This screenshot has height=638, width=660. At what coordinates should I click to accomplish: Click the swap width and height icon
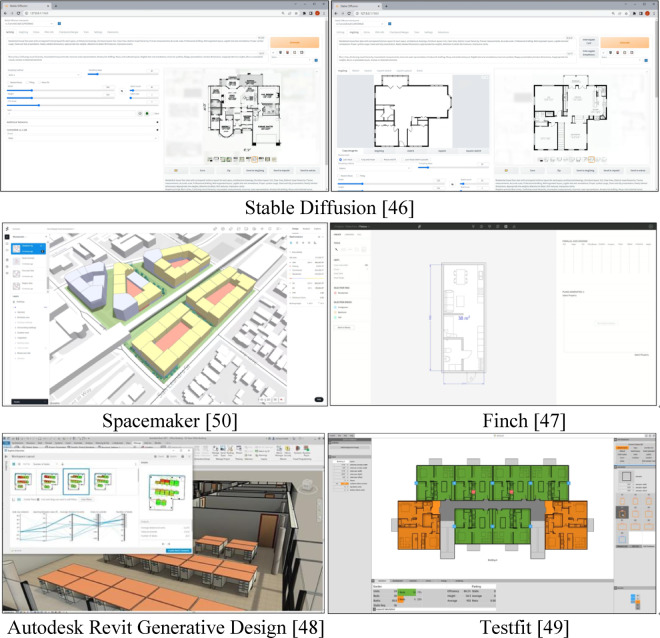click(122, 91)
